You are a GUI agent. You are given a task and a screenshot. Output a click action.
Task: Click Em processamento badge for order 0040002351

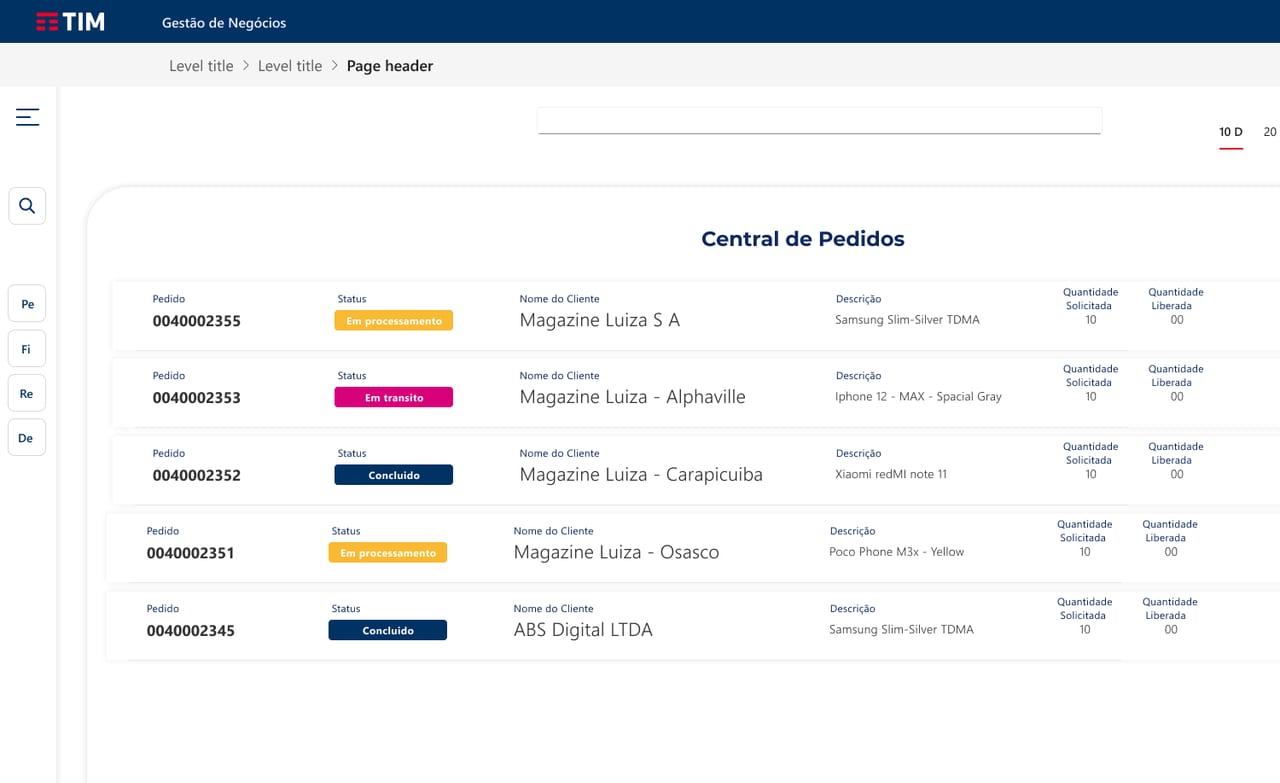coord(388,553)
